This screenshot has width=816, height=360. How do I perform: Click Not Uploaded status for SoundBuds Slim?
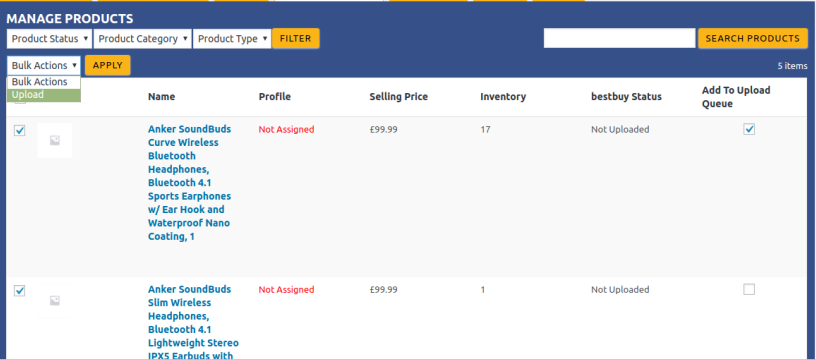(620, 290)
